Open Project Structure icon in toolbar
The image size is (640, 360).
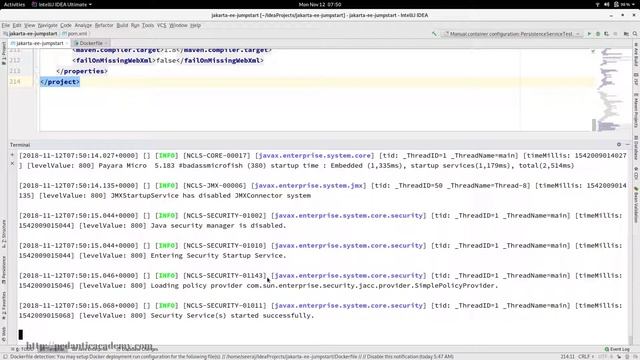(x=626, y=34)
